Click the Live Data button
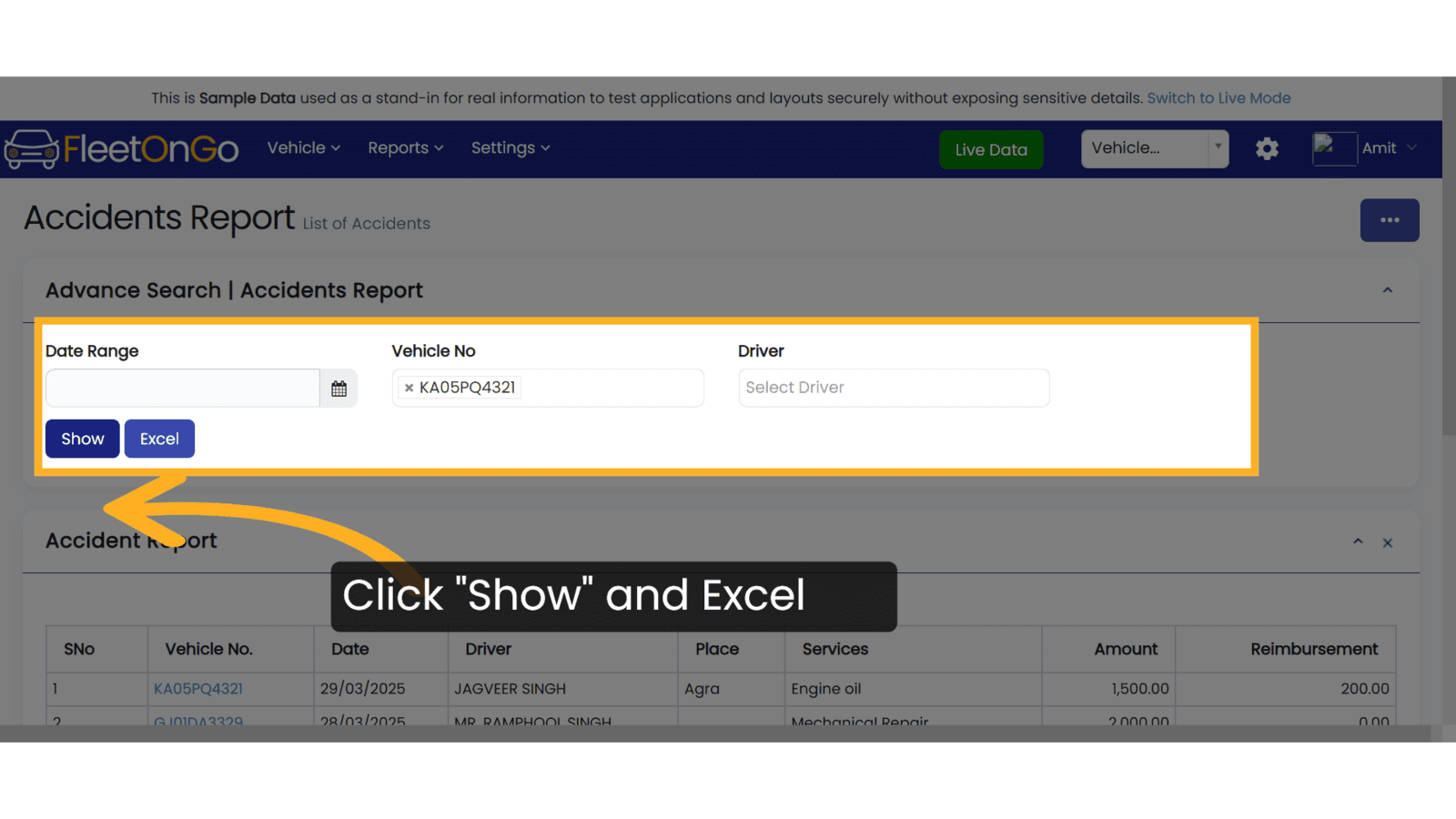1456x819 pixels. click(991, 149)
